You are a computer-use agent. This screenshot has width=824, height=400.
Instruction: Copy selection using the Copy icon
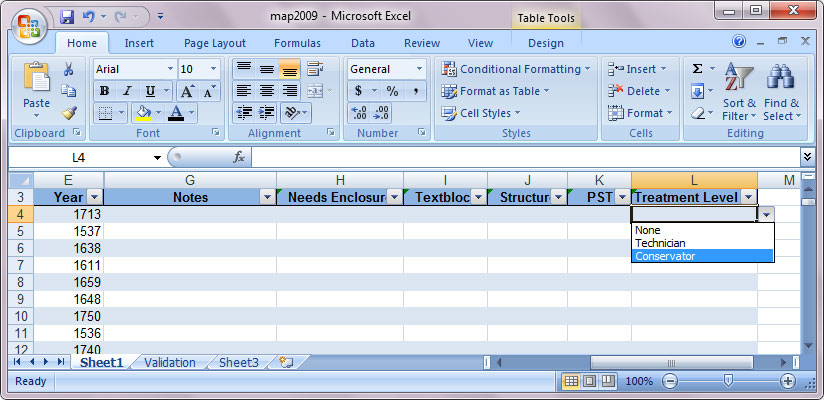[x=69, y=91]
